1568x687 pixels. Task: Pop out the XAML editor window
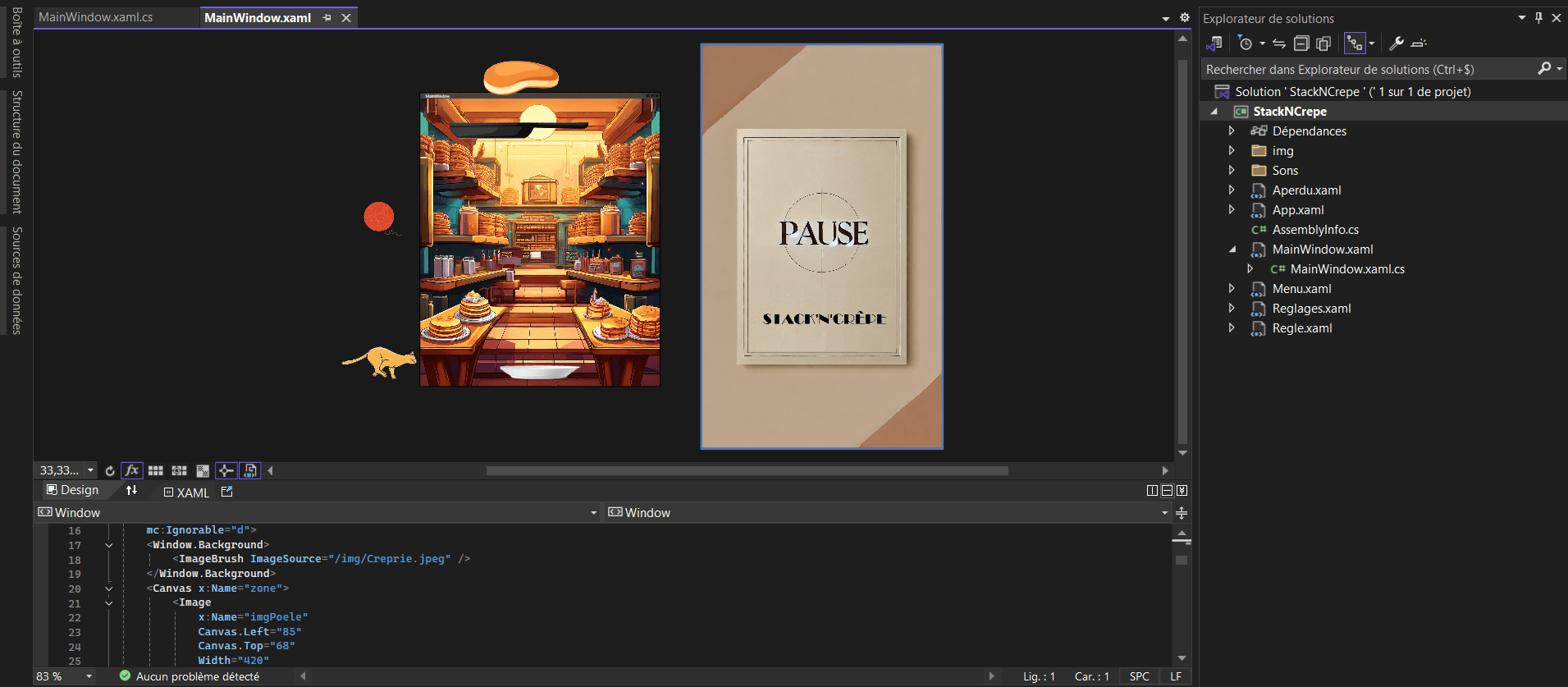pyautogui.click(x=227, y=491)
